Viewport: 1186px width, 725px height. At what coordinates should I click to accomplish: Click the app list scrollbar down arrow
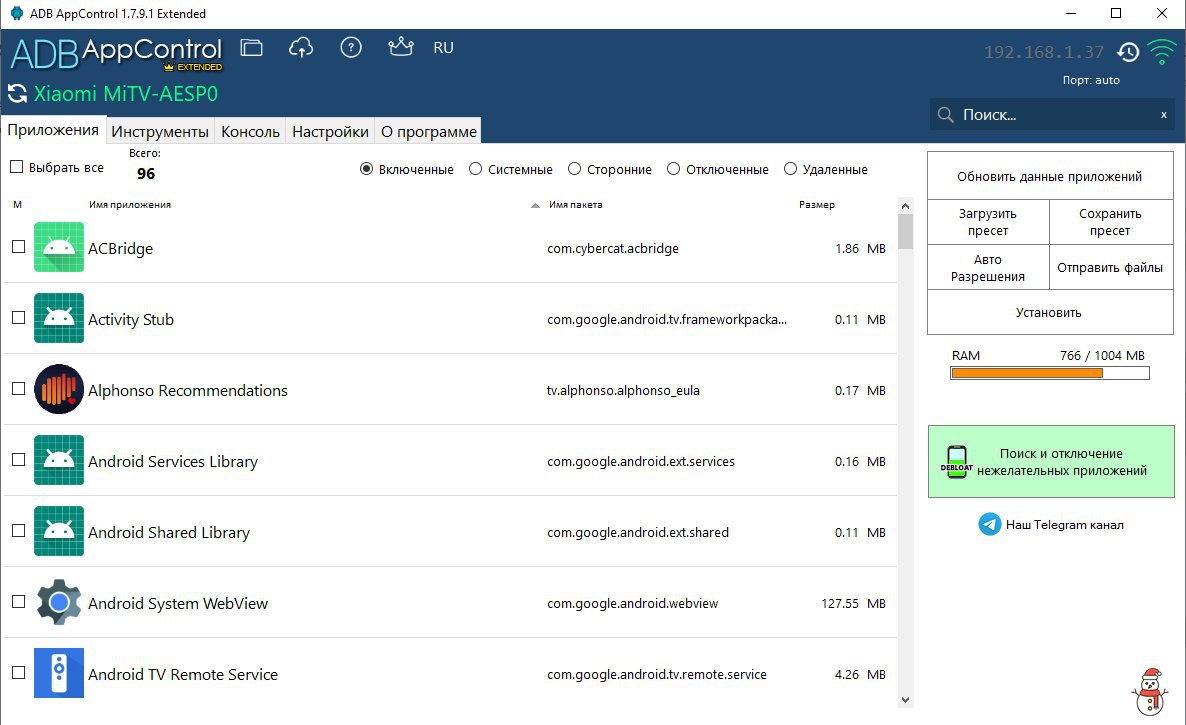905,700
